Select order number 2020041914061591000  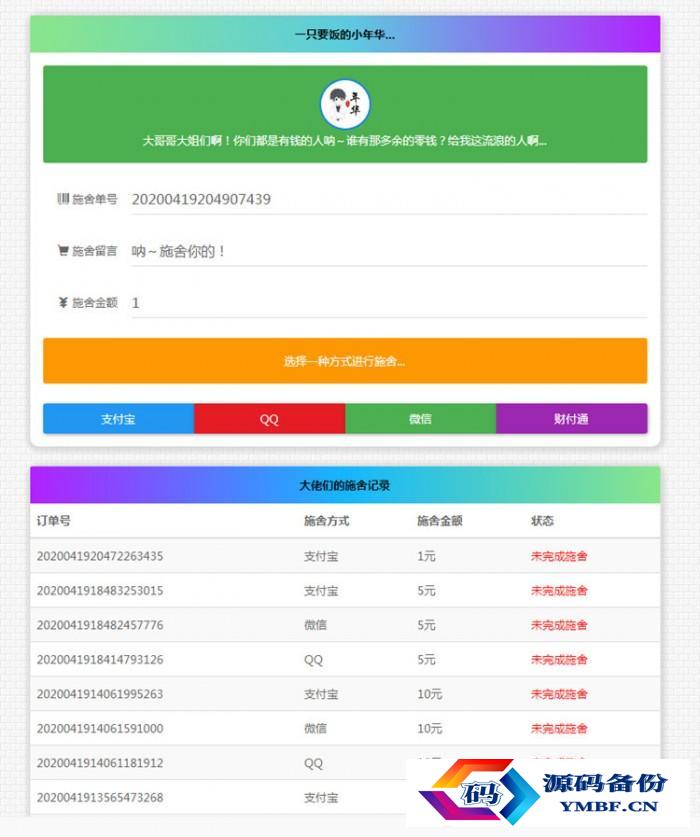click(100, 729)
